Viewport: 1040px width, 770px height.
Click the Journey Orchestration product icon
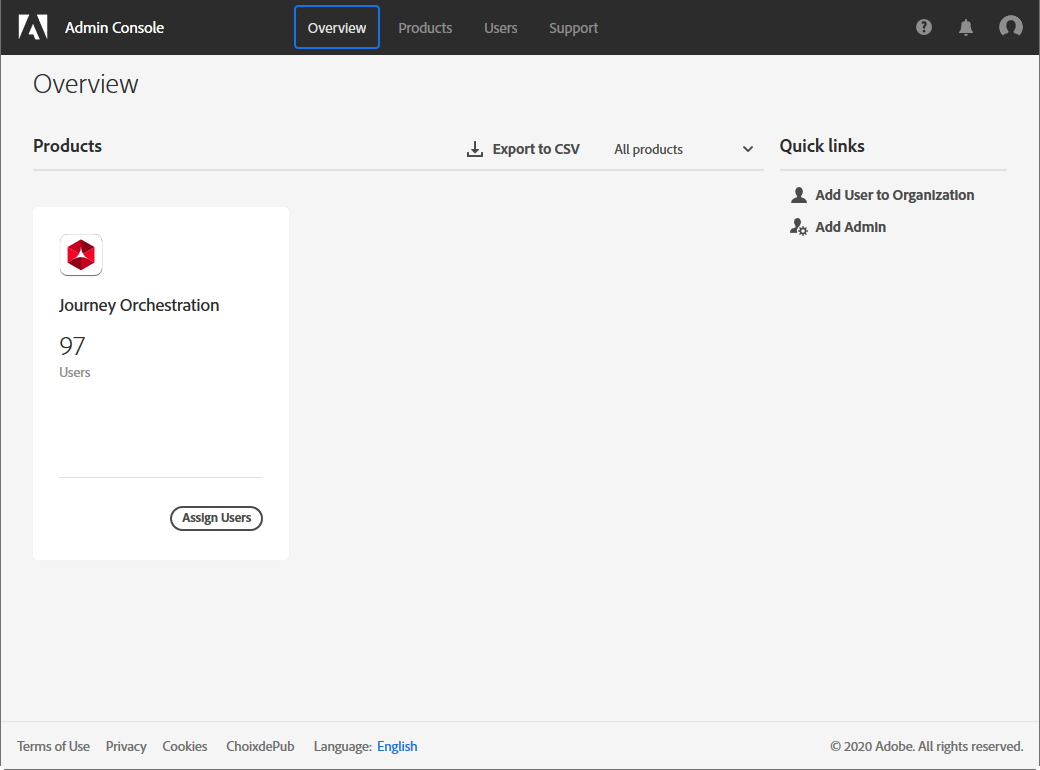tap(81, 255)
